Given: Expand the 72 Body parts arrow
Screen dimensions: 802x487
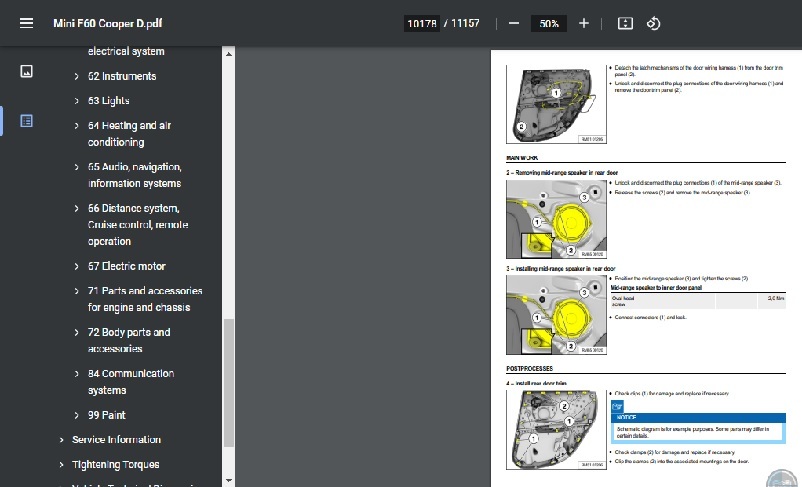Looking at the screenshot, I should pyautogui.click(x=76, y=333).
